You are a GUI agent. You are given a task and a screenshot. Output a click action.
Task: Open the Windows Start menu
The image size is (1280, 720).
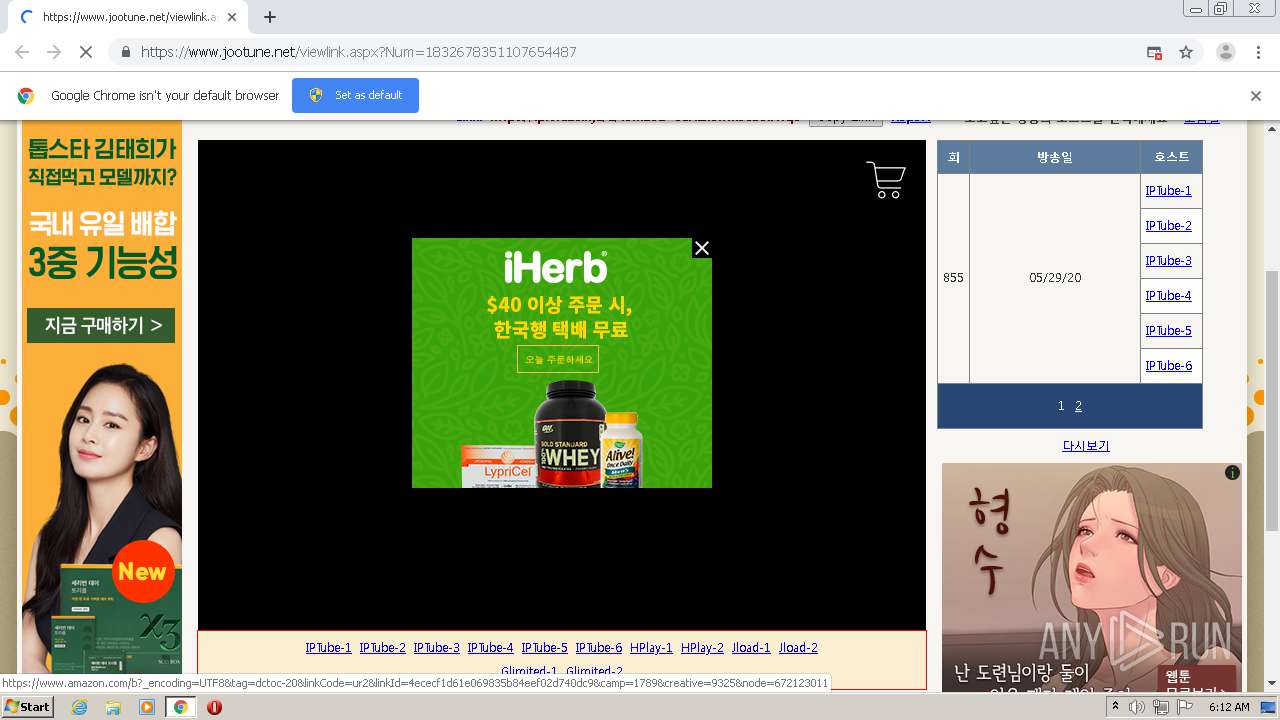[x=27, y=707]
